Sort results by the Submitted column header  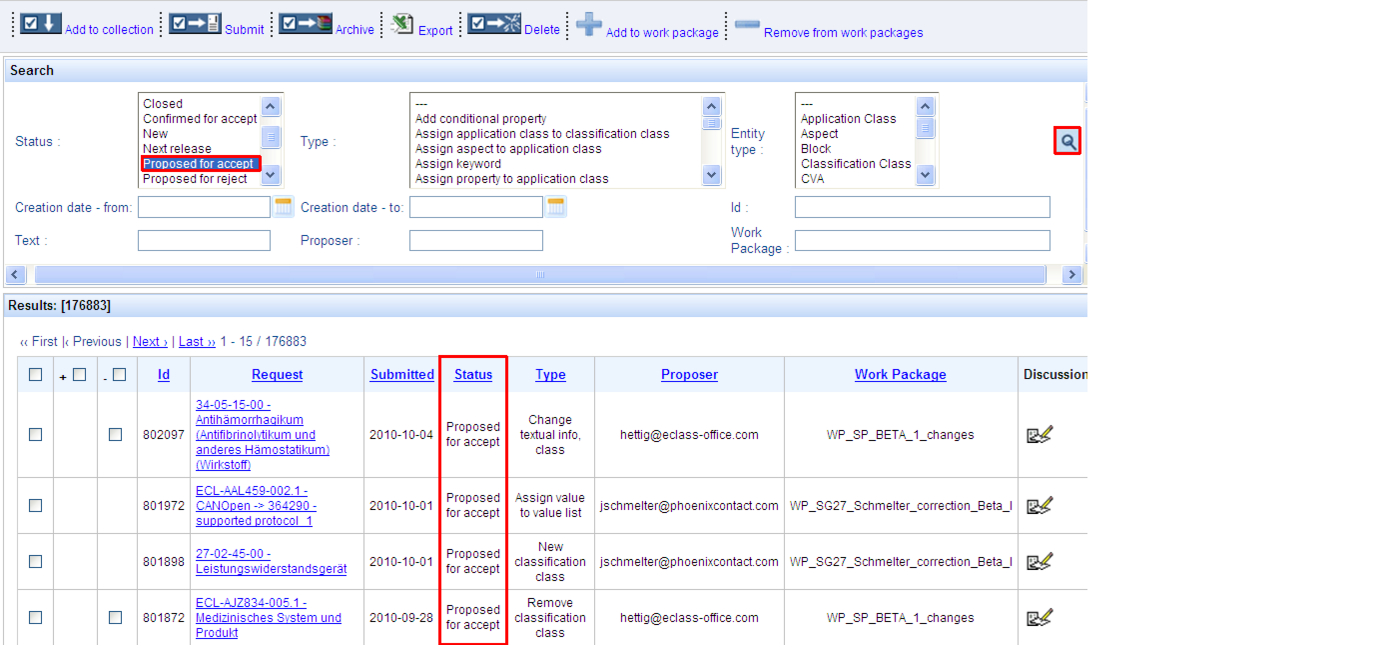[x=402, y=374]
